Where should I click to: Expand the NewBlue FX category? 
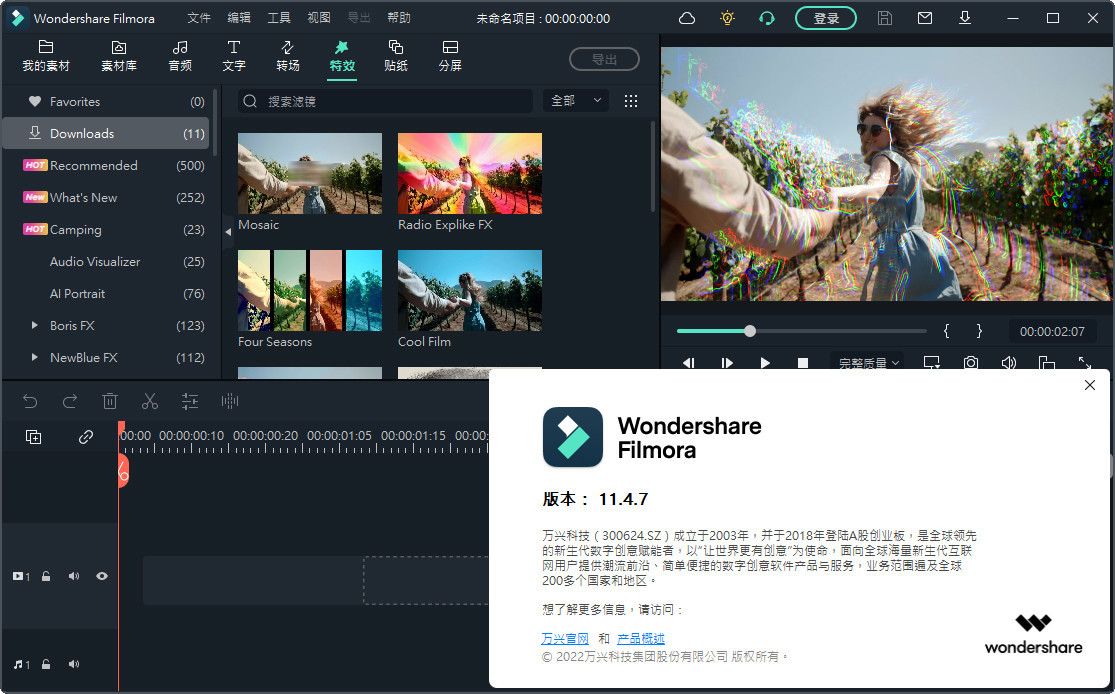pyautogui.click(x=35, y=358)
